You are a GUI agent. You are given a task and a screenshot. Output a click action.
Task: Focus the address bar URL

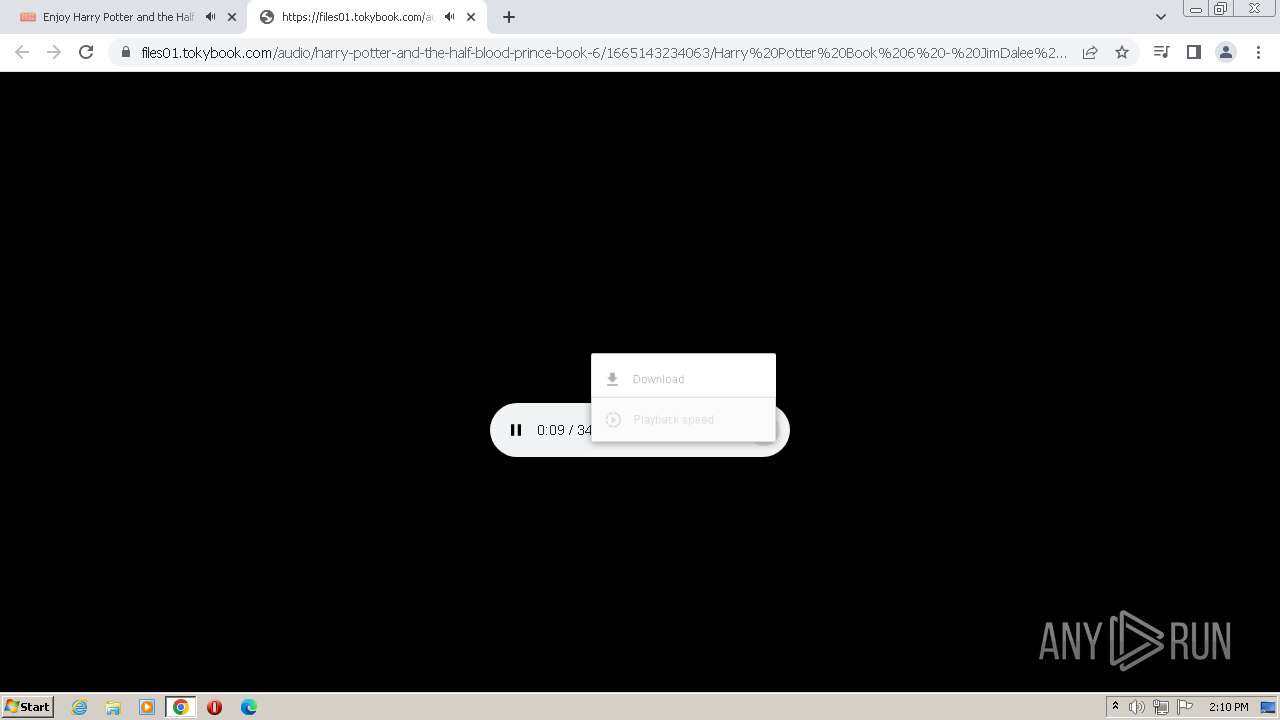[x=604, y=53]
